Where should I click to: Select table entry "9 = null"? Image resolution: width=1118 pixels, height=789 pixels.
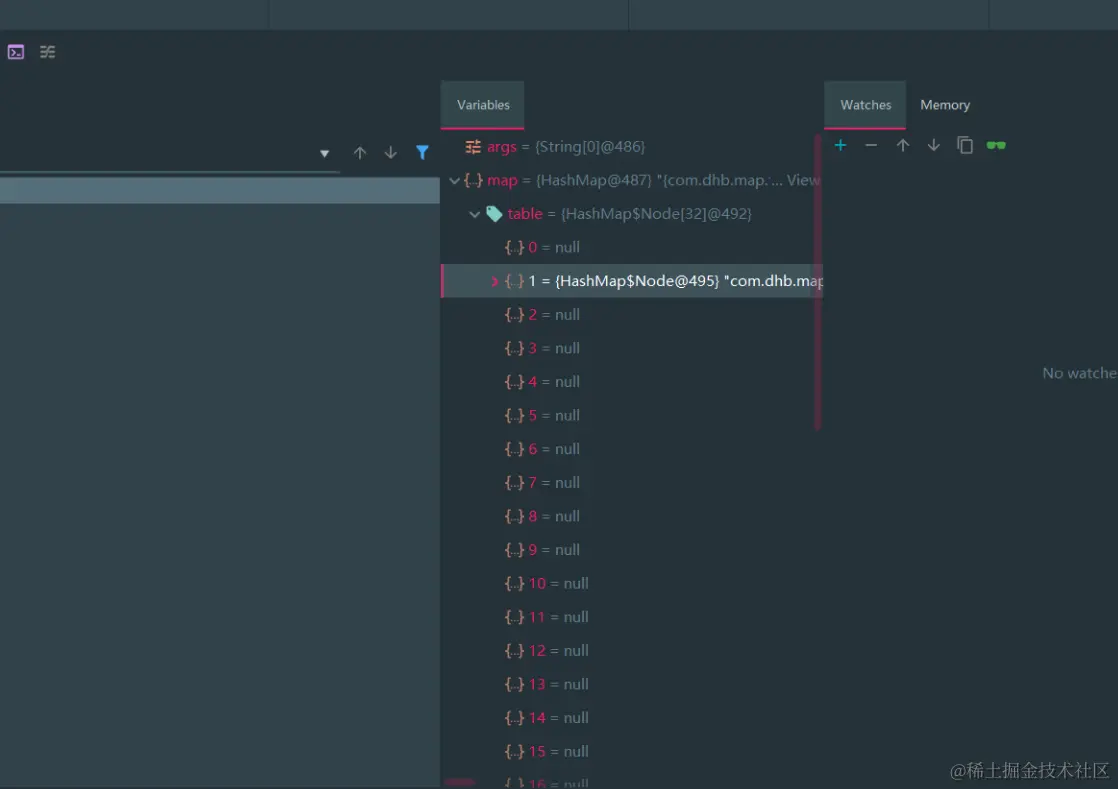631,550
